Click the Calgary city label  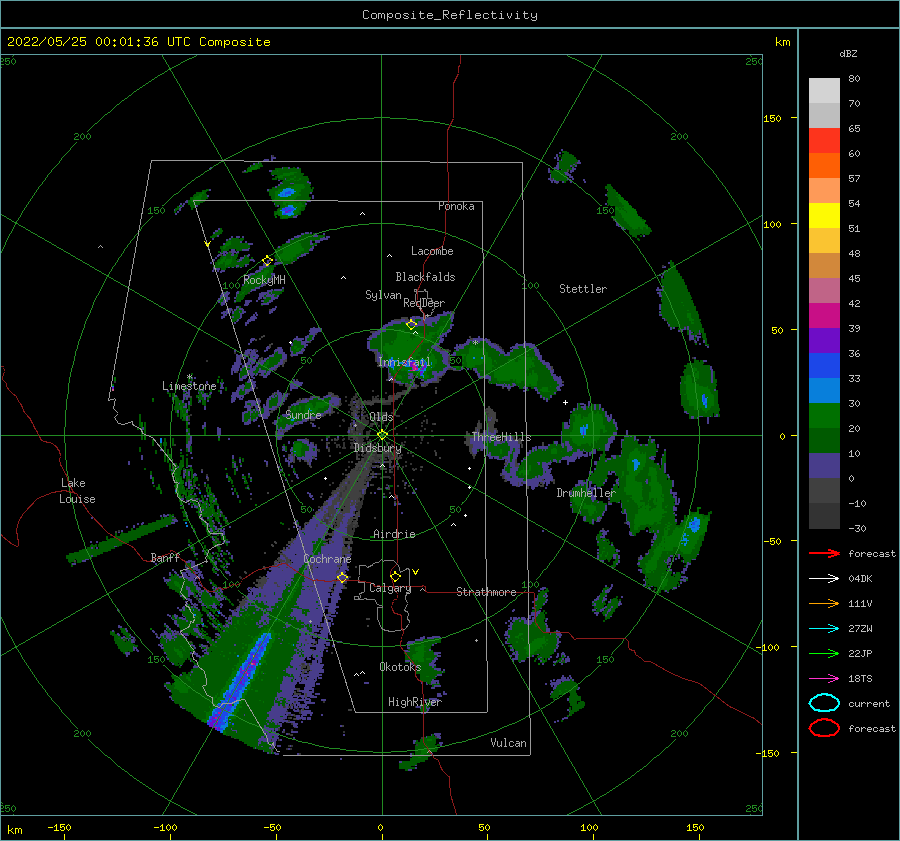click(x=390, y=588)
